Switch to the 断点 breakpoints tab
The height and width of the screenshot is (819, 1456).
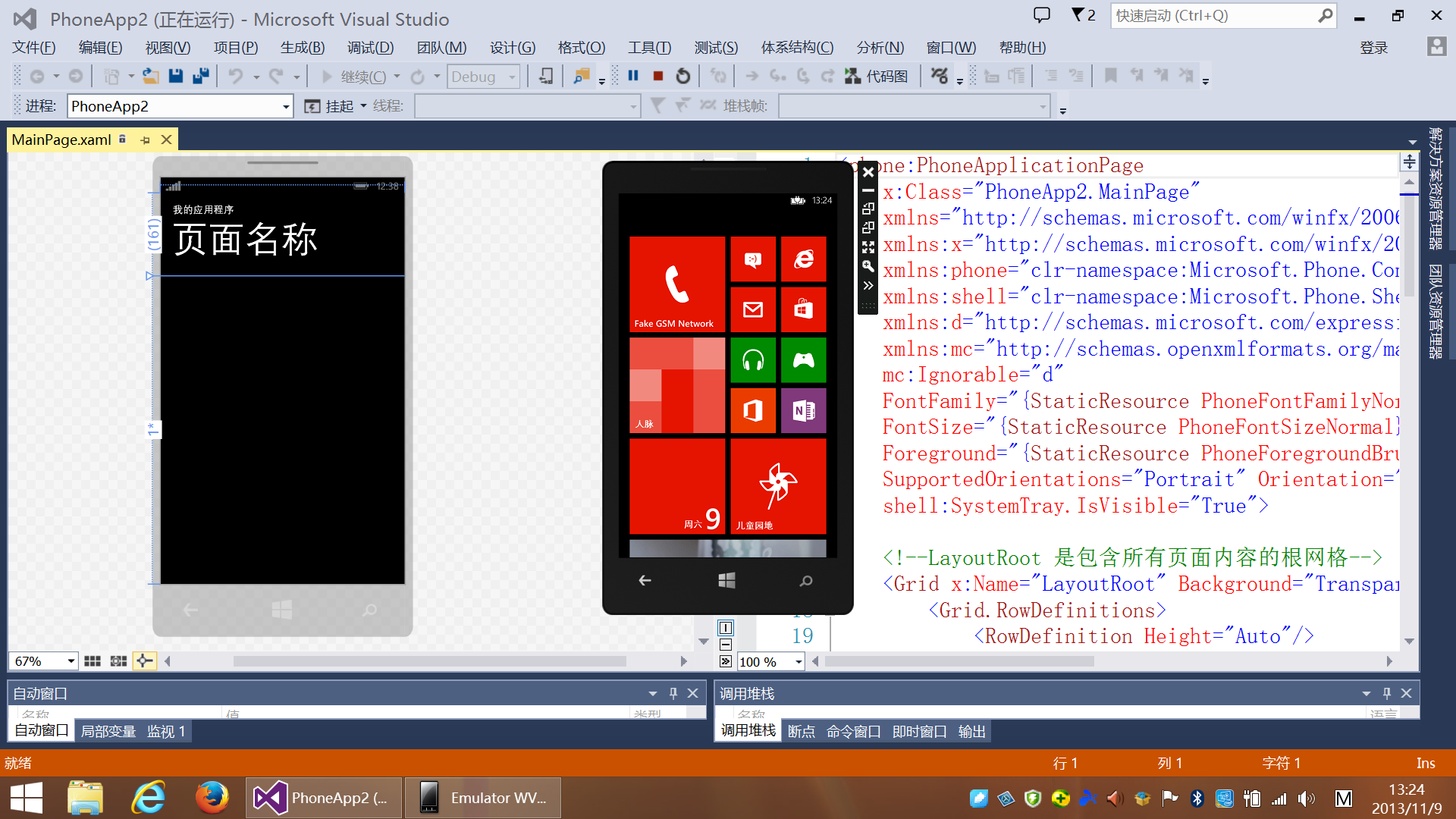(x=801, y=731)
